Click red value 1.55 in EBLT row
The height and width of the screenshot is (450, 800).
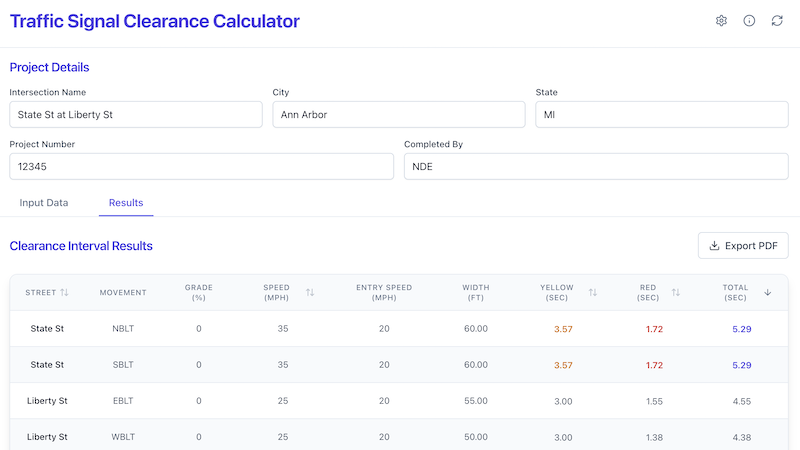(x=654, y=402)
